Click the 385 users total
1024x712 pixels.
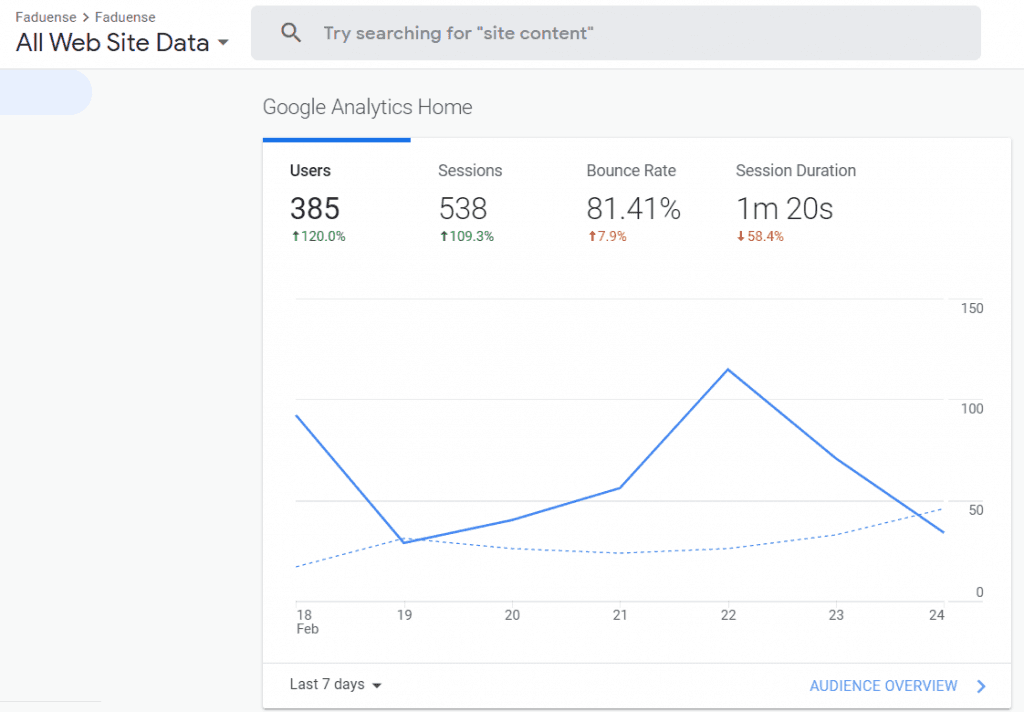tap(315, 209)
